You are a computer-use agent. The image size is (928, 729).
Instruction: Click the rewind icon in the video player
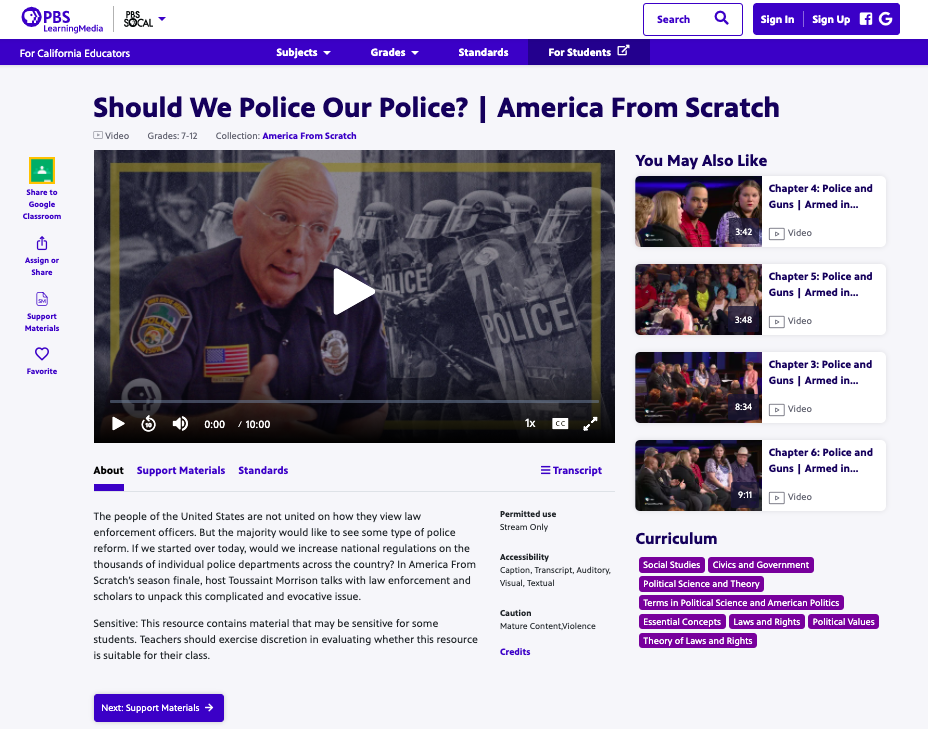(x=149, y=423)
